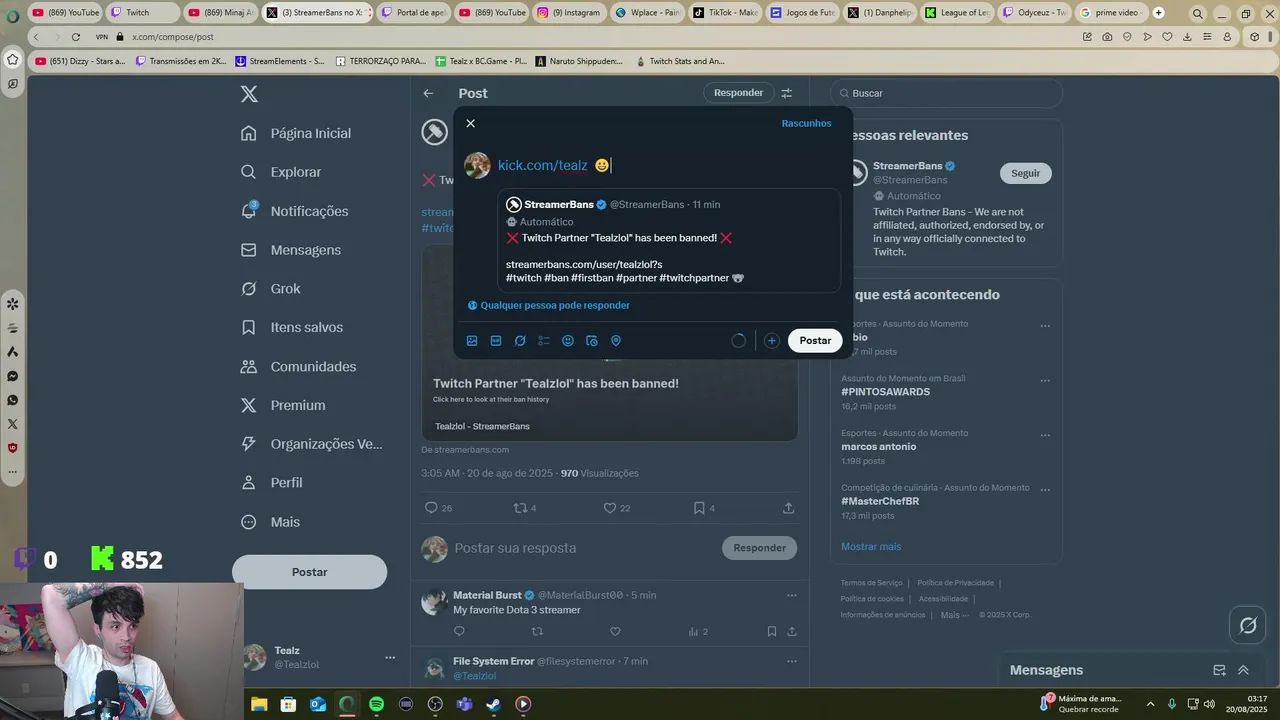Image resolution: width=1280 pixels, height=720 pixels.
Task: Open Premium in sidebar
Action: coord(283,406)
